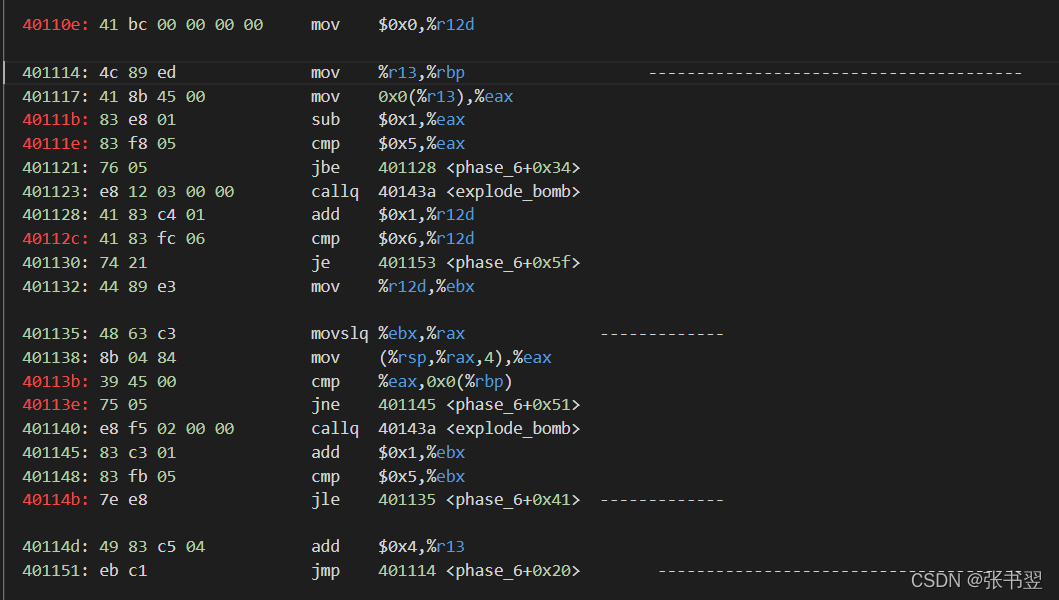Click jmp target 401114 <phase_6+0x20>
Screen dimensions: 1059x600
[x=479, y=571]
